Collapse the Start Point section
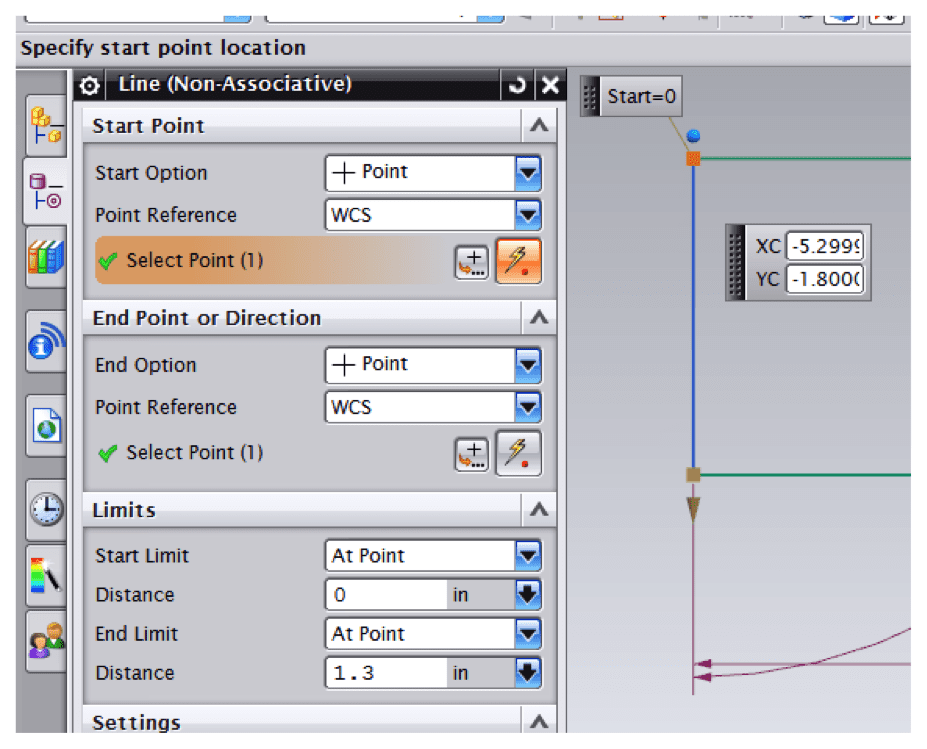 point(537,126)
